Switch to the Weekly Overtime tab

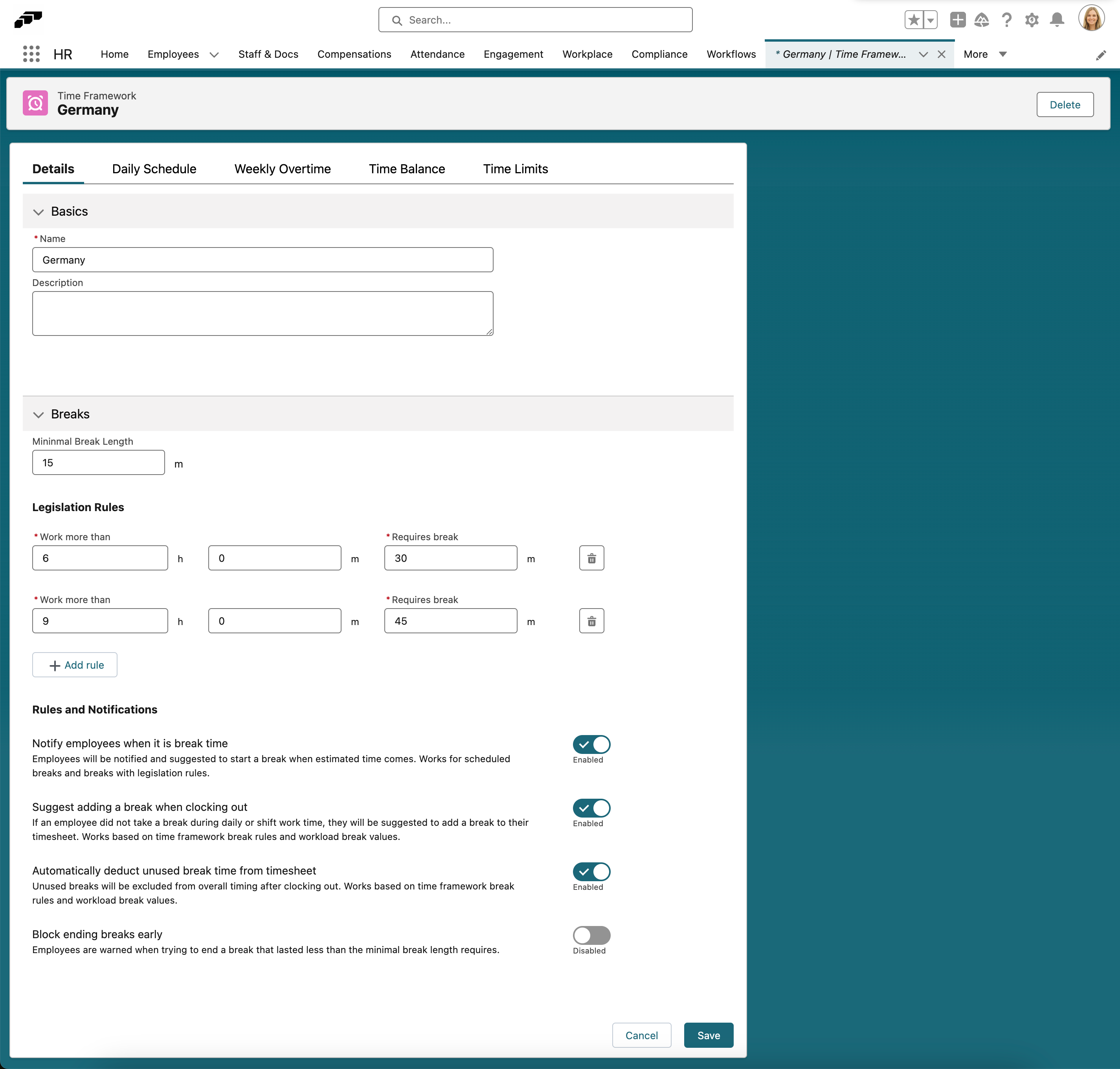[x=282, y=169]
